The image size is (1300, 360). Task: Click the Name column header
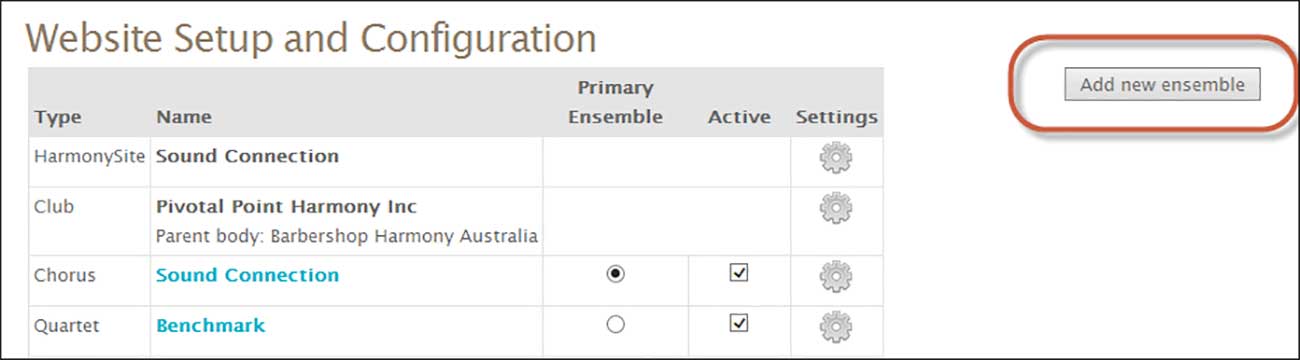pyautogui.click(x=184, y=117)
